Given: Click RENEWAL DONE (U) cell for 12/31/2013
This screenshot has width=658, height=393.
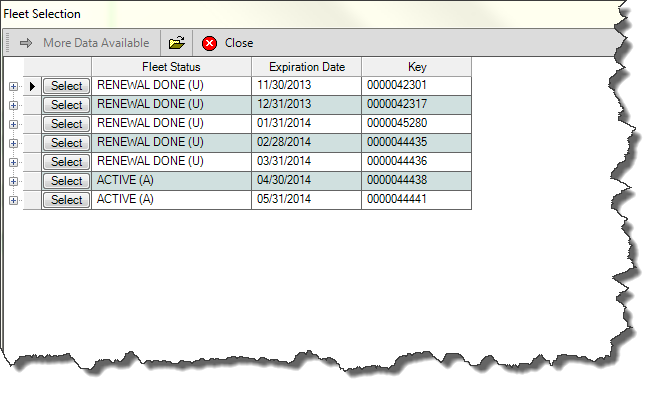Looking at the screenshot, I should (171, 105).
